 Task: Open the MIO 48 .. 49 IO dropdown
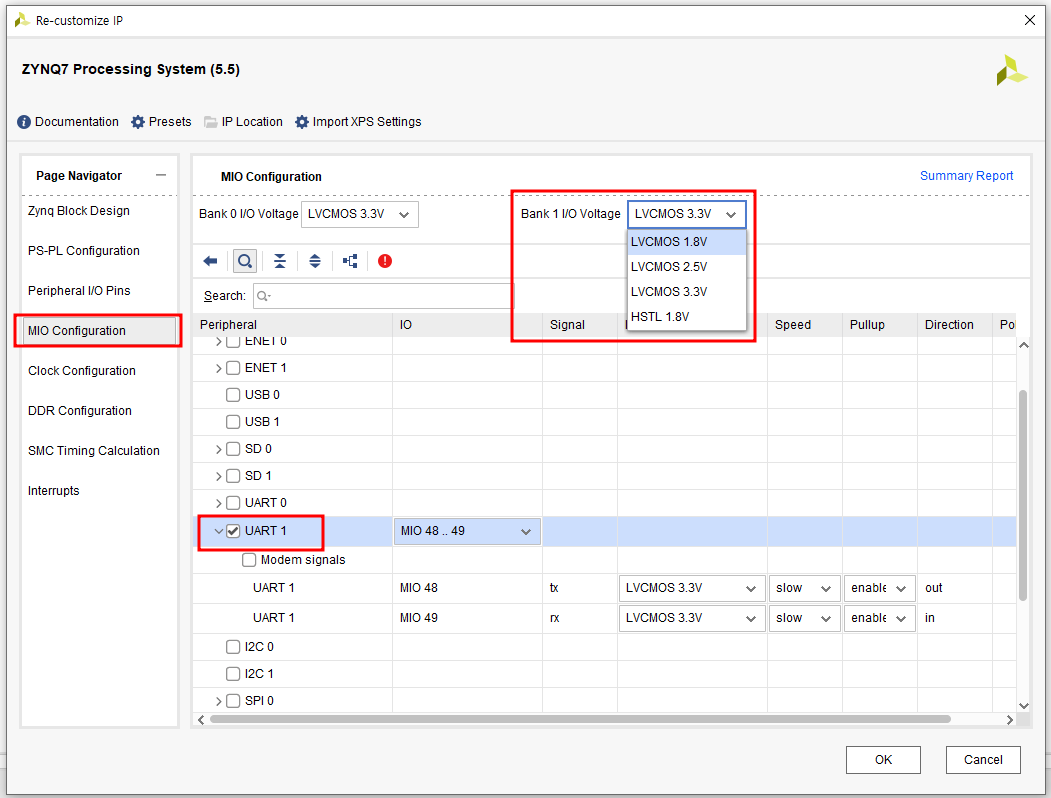(467, 531)
